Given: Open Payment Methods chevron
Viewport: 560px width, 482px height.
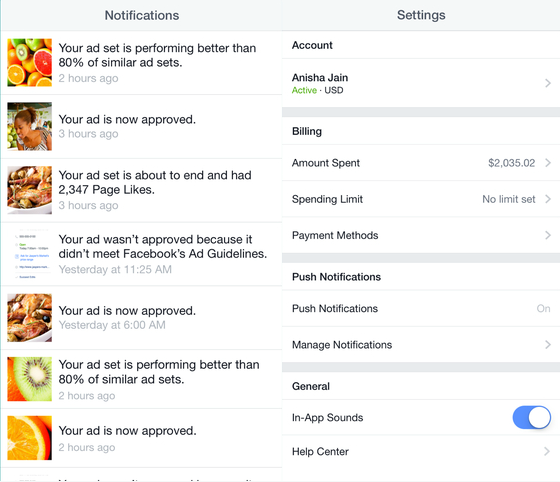Looking at the screenshot, I should tap(548, 235).
